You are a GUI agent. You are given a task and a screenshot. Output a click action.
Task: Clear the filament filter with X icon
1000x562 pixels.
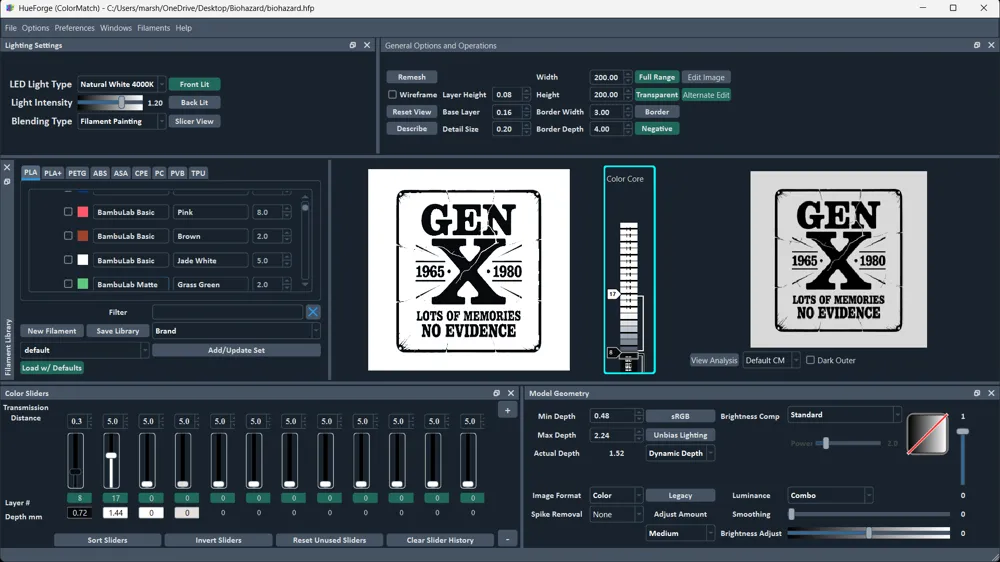[x=312, y=312]
